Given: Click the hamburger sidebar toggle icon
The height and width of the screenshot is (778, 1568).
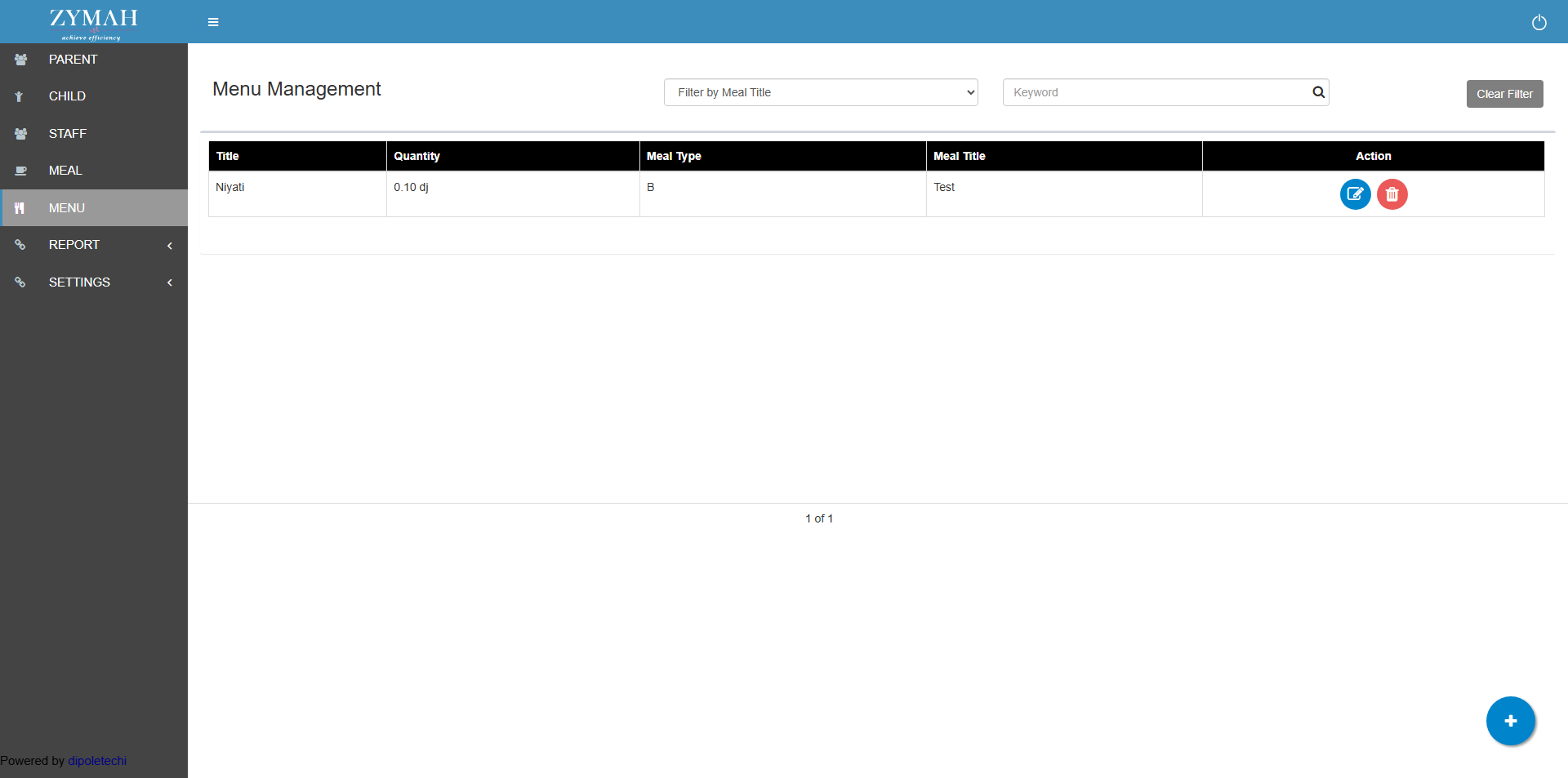Looking at the screenshot, I should pos(213,22).
